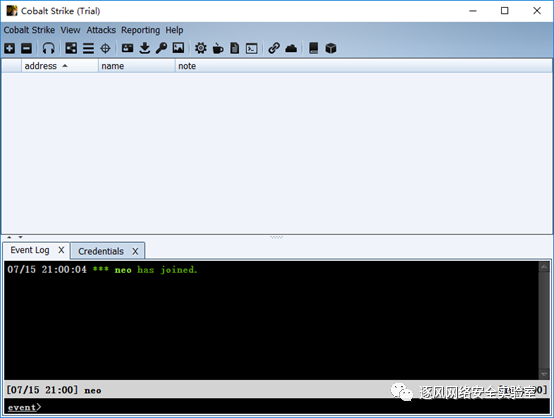This screenshot has height=418, width=554.
Task: Open the Attacks menu
Action: pyautogui.click(x=101, y=30)
